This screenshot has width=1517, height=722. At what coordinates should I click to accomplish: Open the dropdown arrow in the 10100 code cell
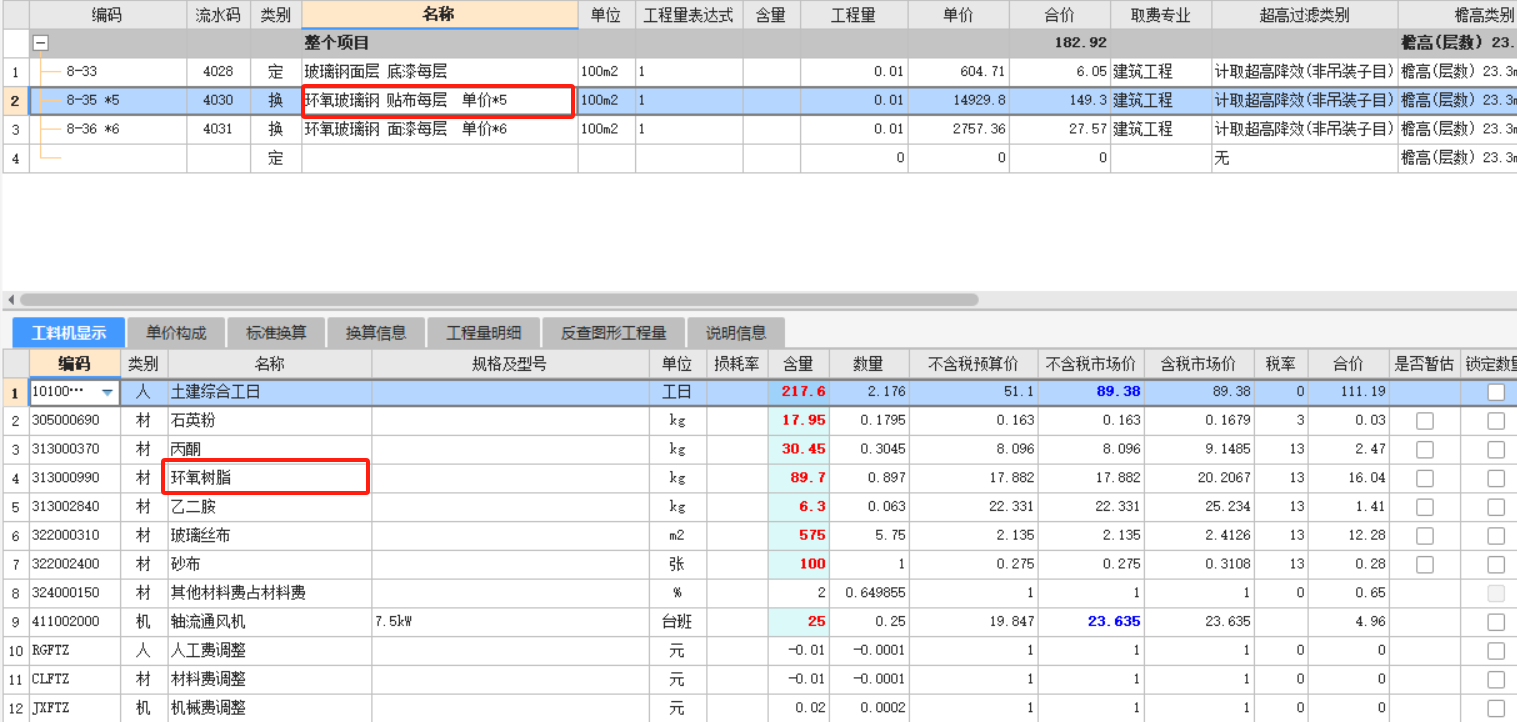click(107, 393)
